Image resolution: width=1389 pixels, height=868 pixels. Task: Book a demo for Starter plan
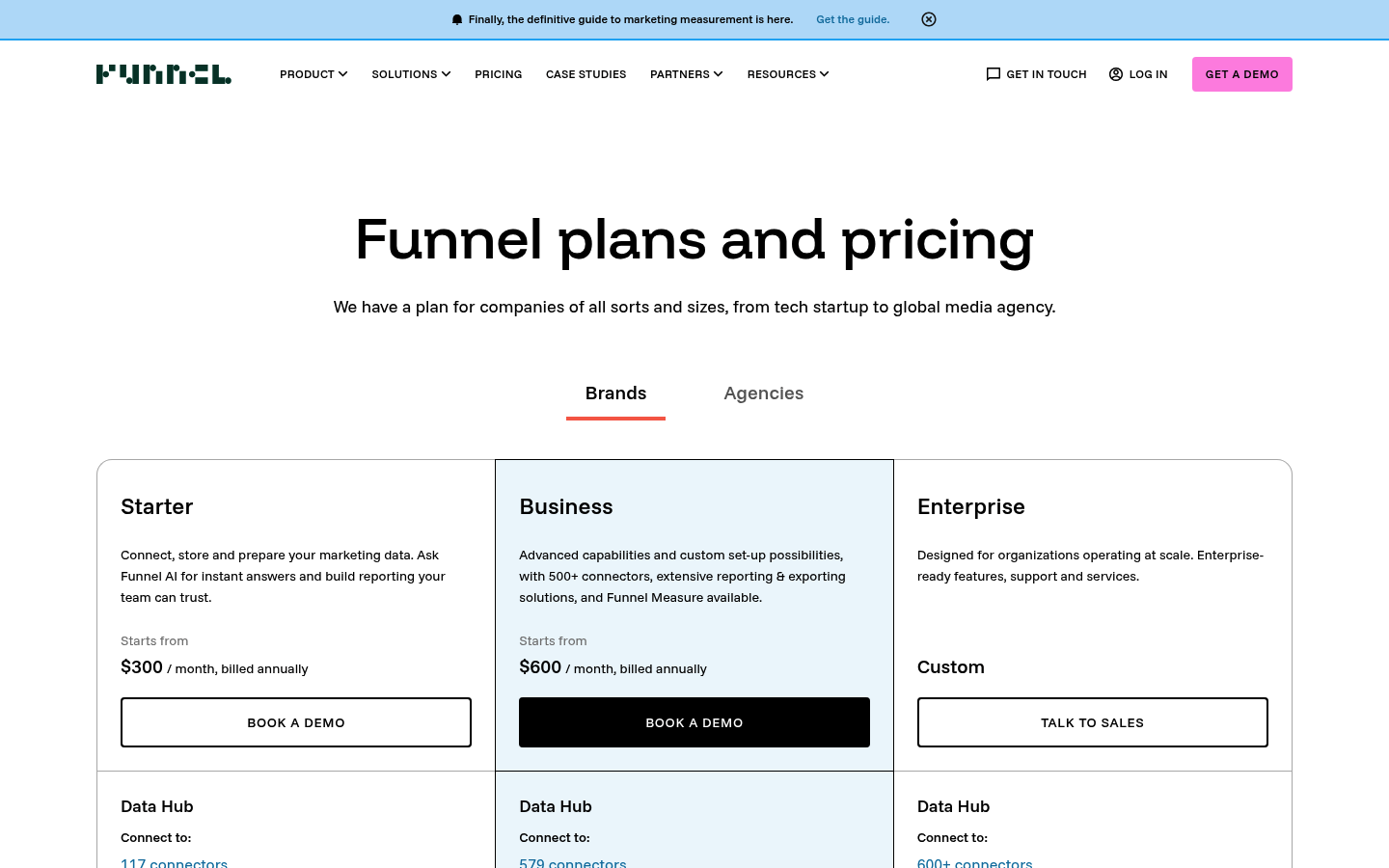(x=296, y=722)
